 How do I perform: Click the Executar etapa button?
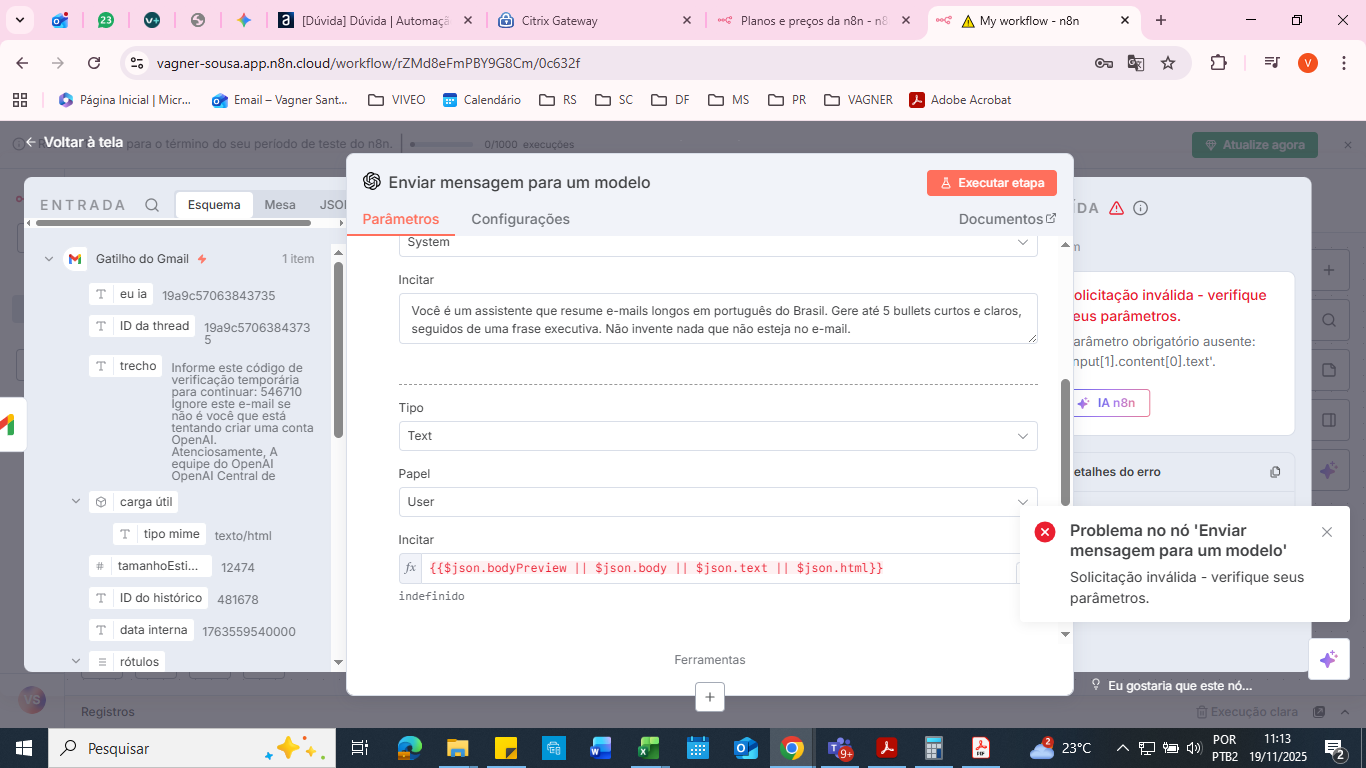pyautogui.click(x=992, y=183)
